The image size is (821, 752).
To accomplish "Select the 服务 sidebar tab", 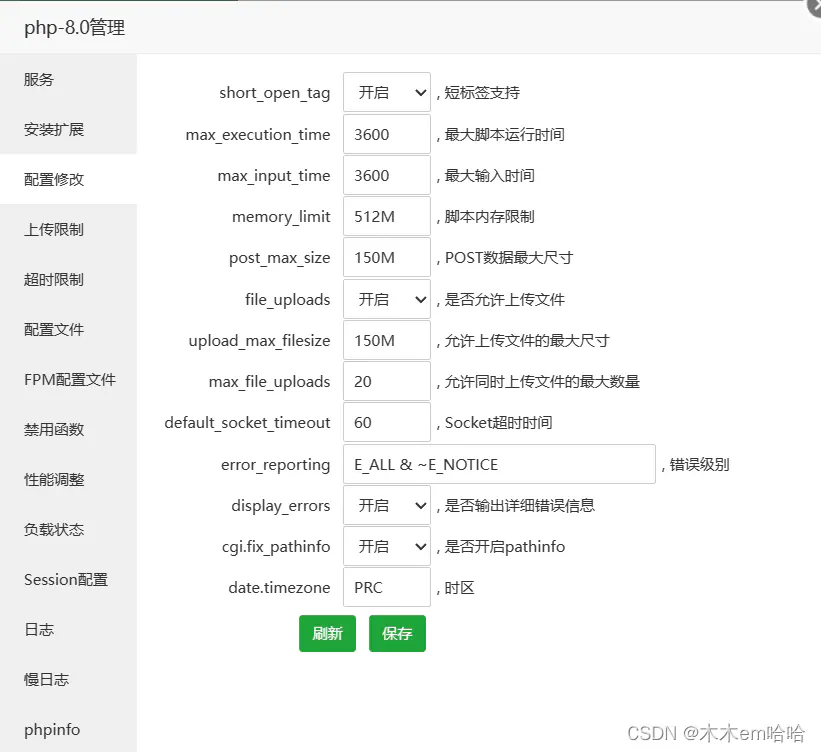I will coord(69,80).
